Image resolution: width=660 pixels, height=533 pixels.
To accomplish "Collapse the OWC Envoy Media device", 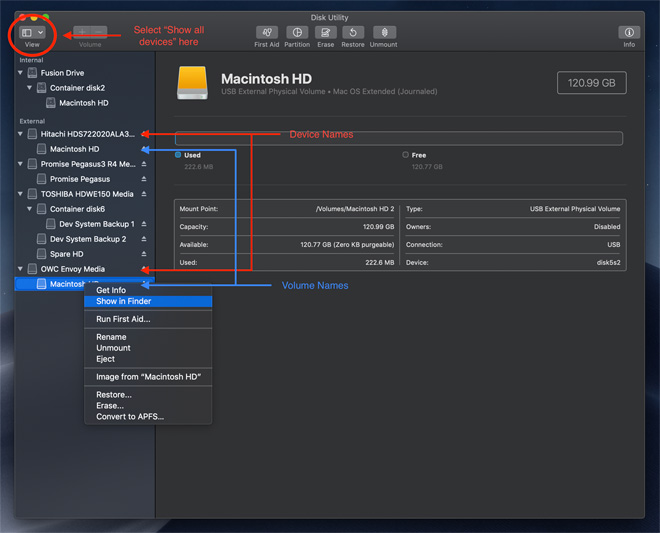I will [x=20, y=269].
